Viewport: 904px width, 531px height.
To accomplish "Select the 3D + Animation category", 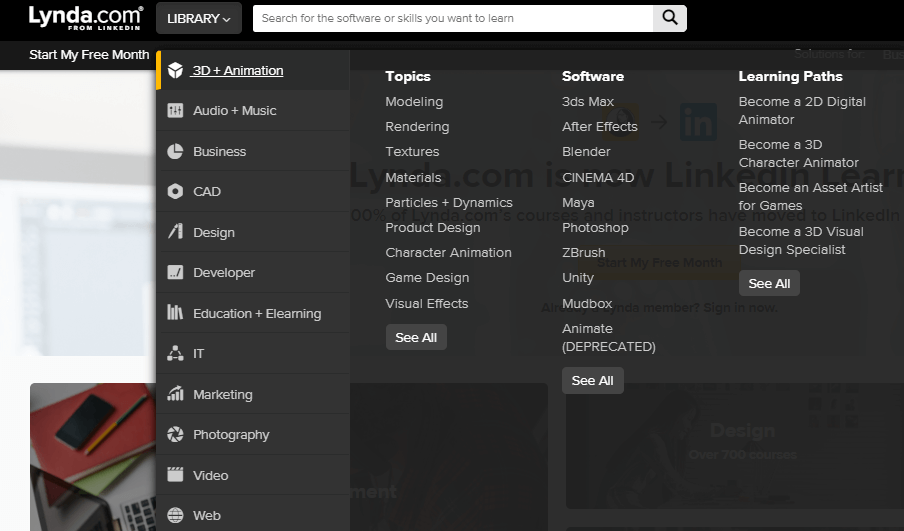I will 253,70.
